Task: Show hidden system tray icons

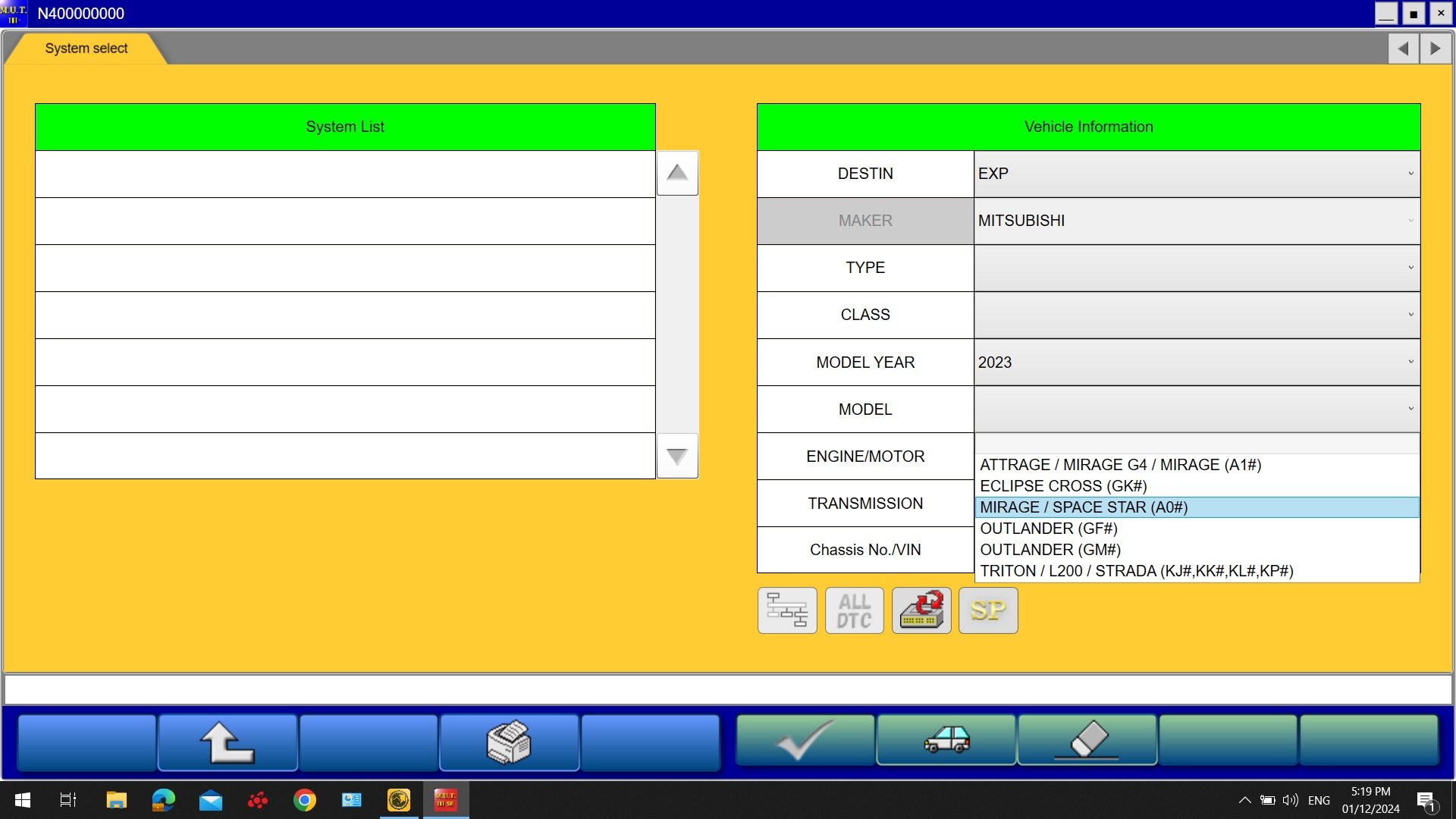Action: pos(1244,800)
